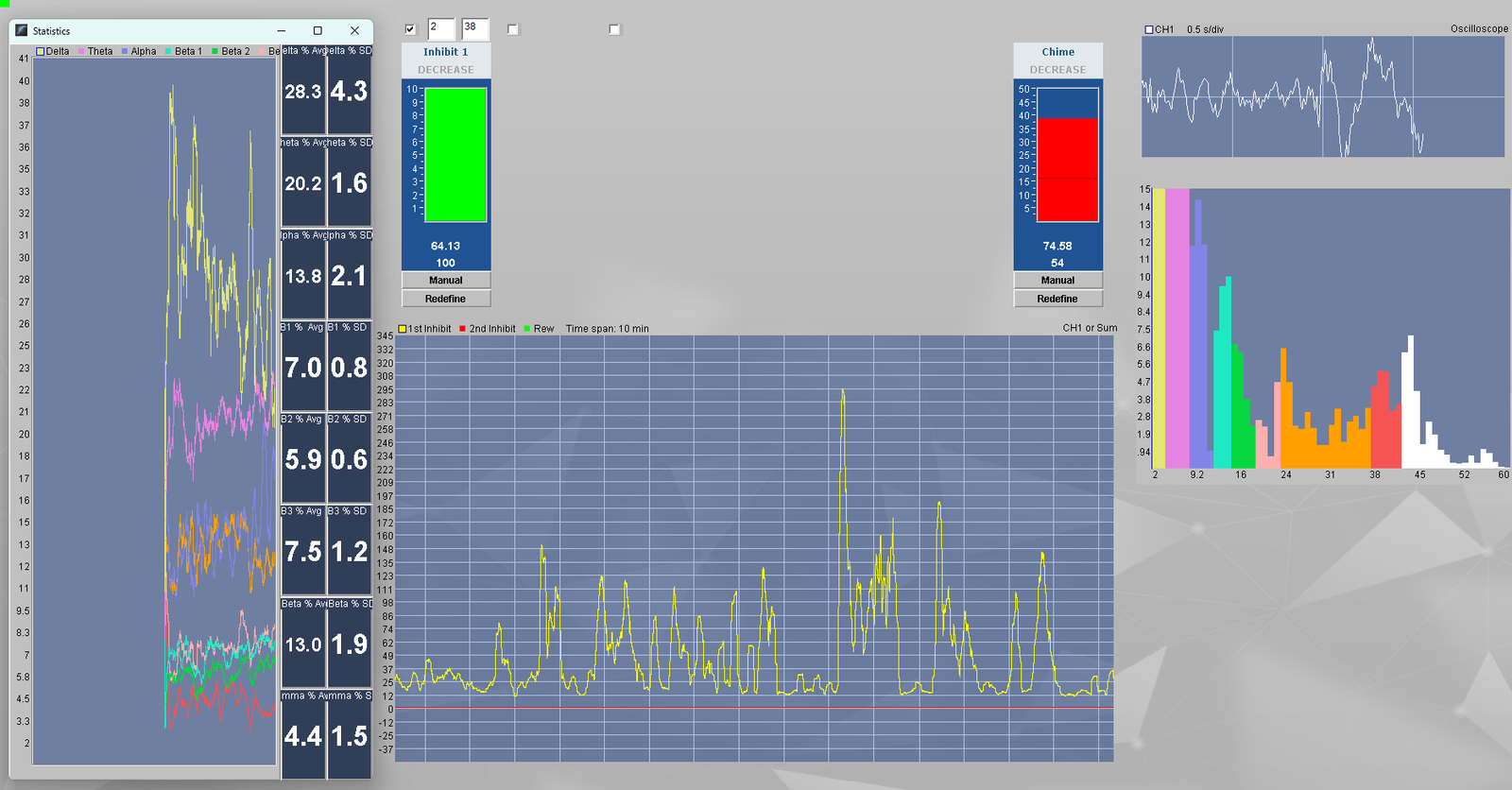1512x790 pixels.
Task: Click the input field containing 2
Action: tap(440, 28)
